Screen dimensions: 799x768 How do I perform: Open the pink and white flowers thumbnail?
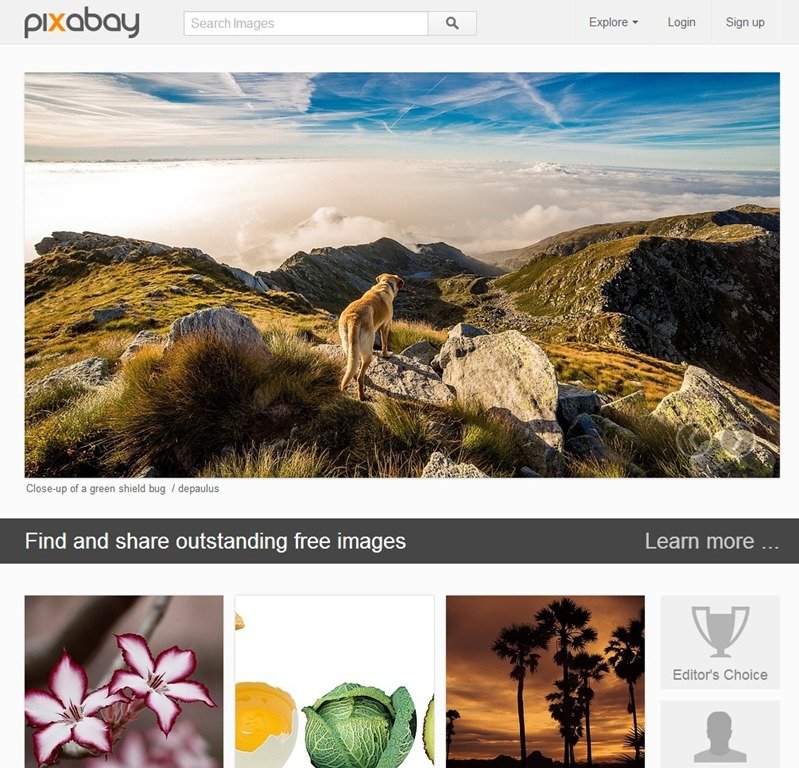pos(124,682)
